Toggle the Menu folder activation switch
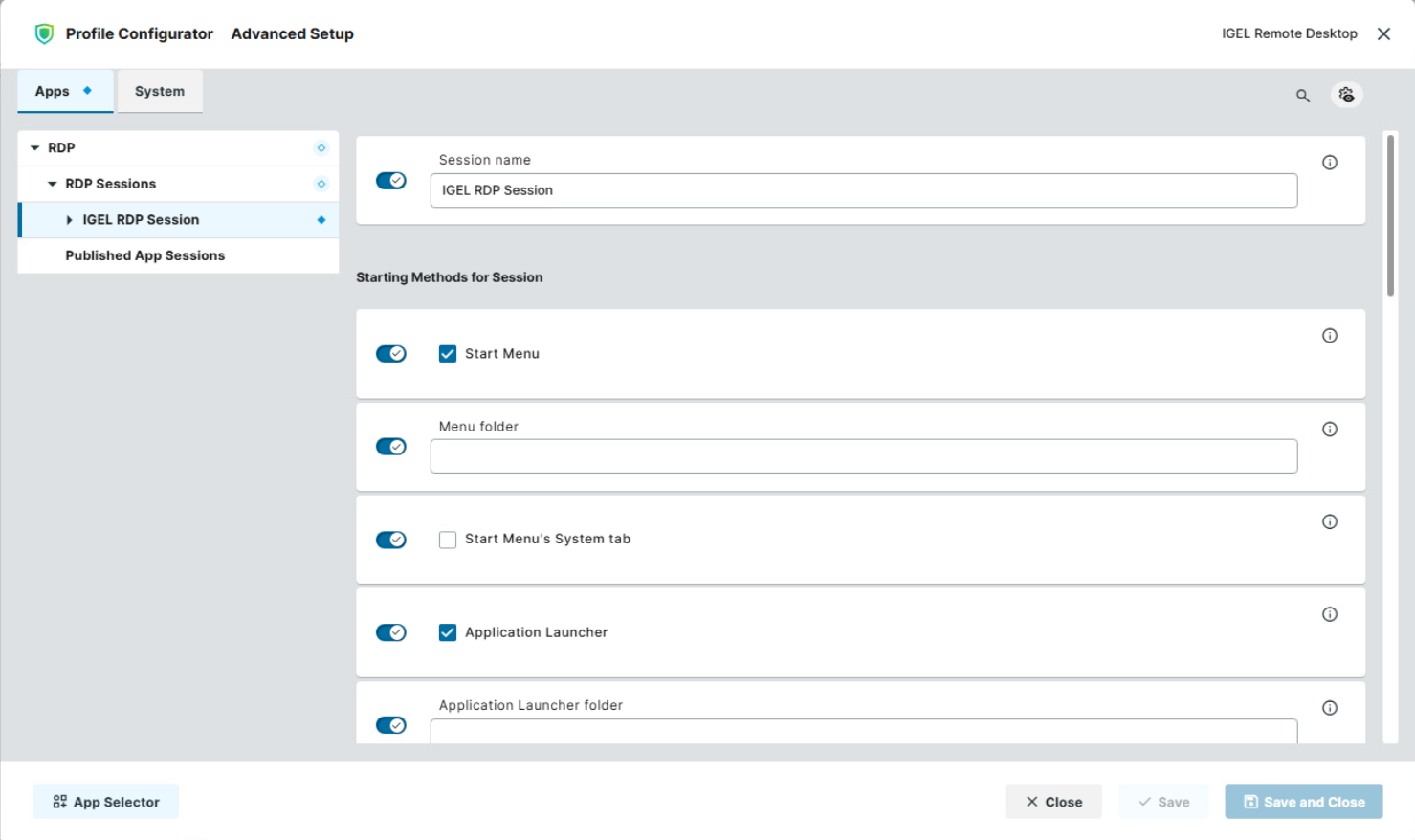This screenshot has width=1415, height=840. pyautogui.click(x=391, y=447)
